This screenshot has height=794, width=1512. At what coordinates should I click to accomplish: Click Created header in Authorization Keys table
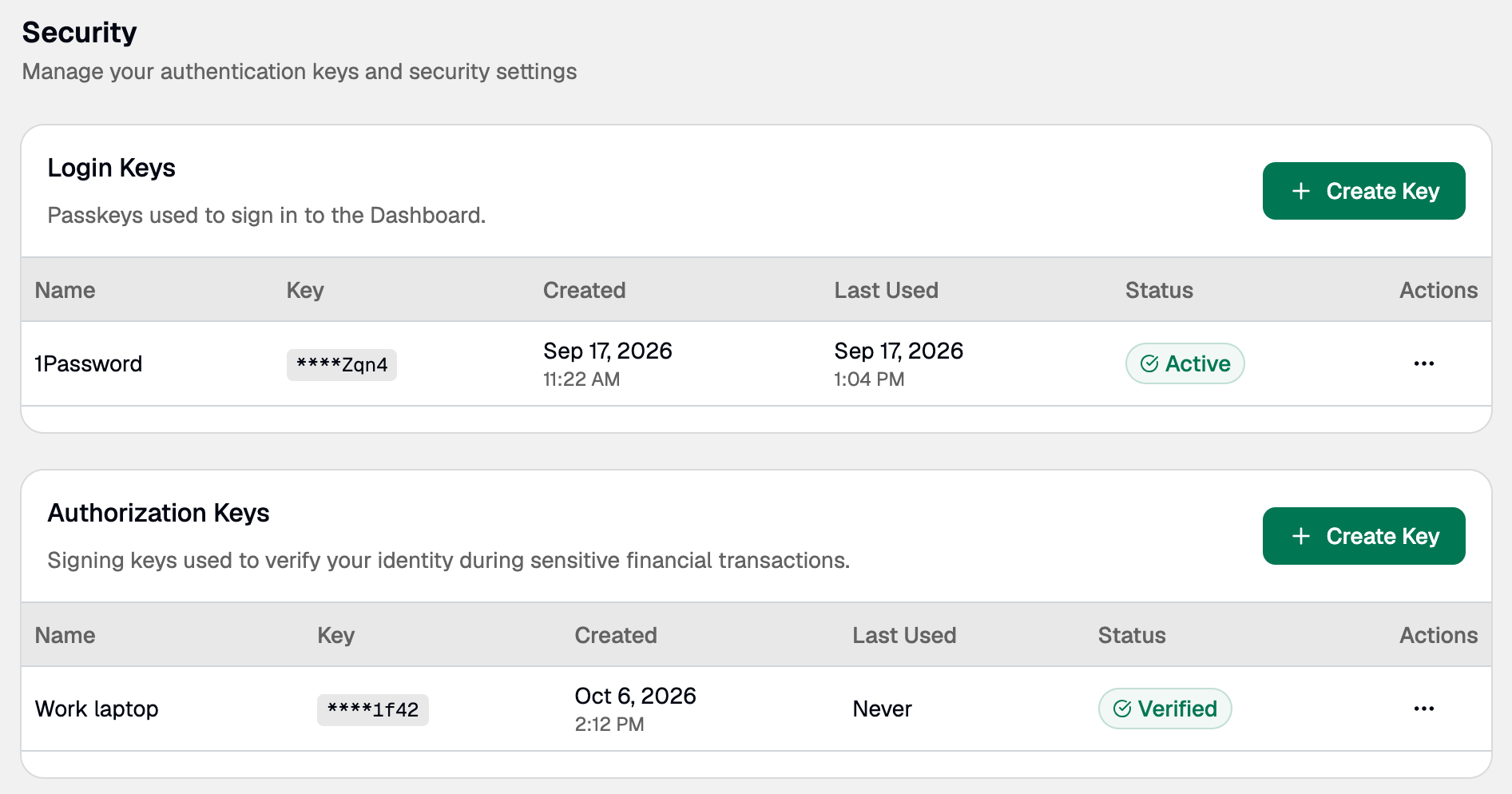pyautogui.click(x=616, y=635)
